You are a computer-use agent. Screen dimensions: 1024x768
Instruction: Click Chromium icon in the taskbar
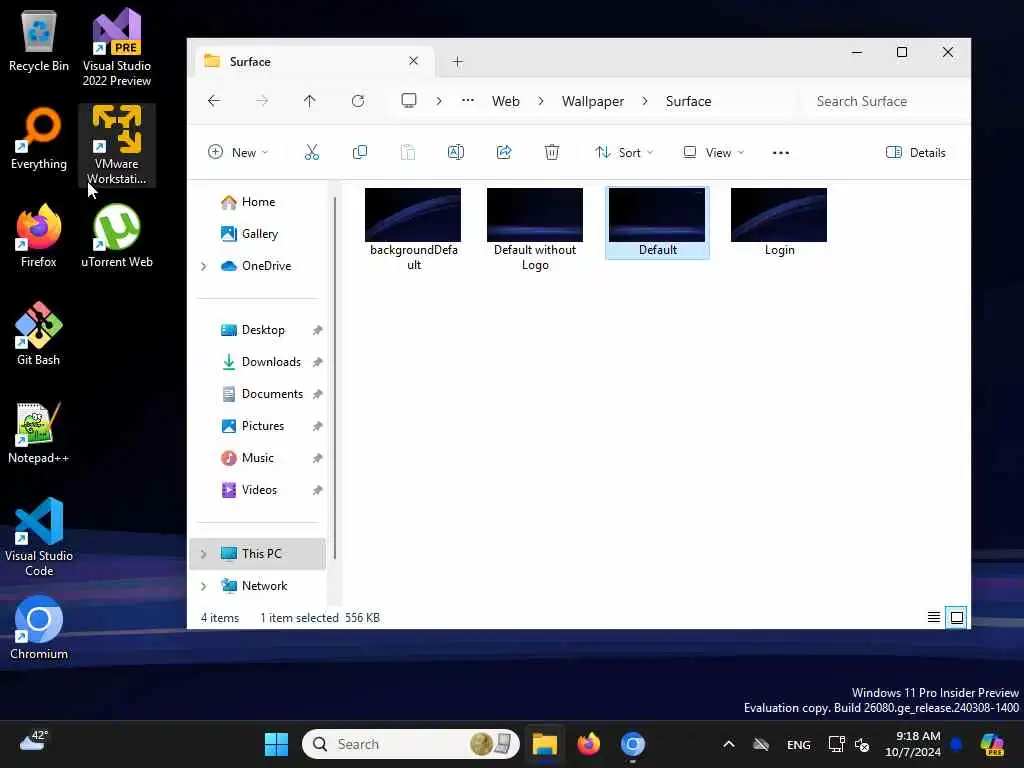632,744
